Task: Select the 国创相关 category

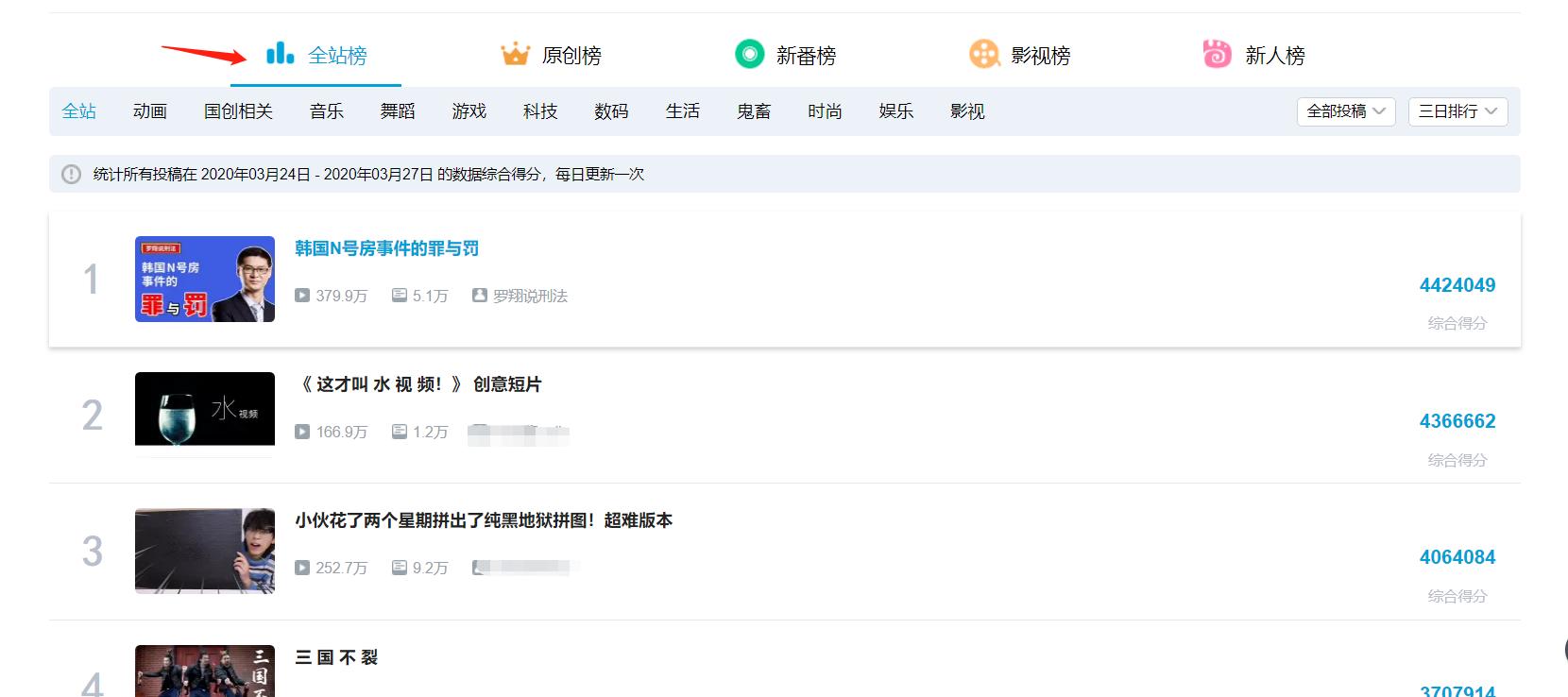Action: point(238,111)
